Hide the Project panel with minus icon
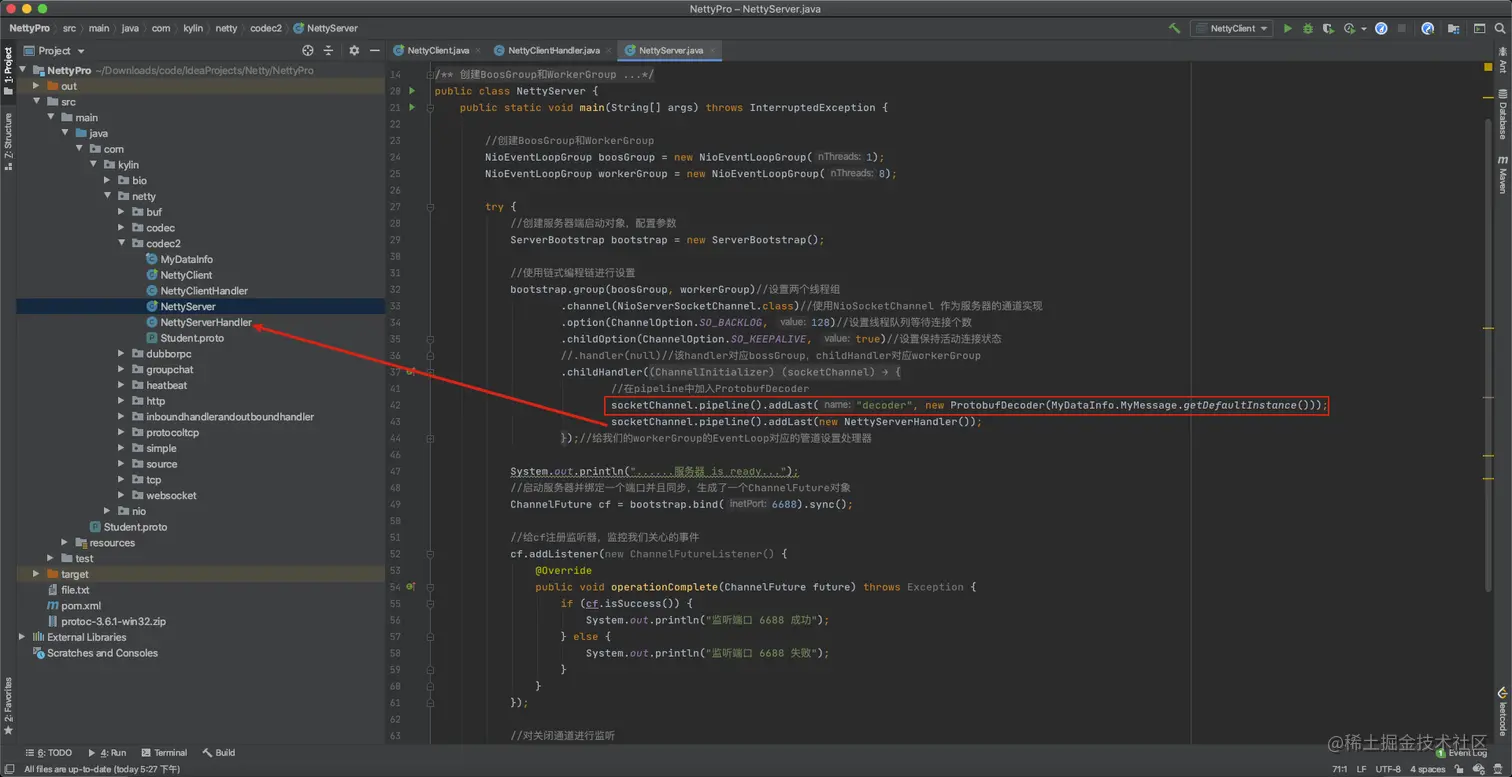The image size is (1512, 777). 375,50
